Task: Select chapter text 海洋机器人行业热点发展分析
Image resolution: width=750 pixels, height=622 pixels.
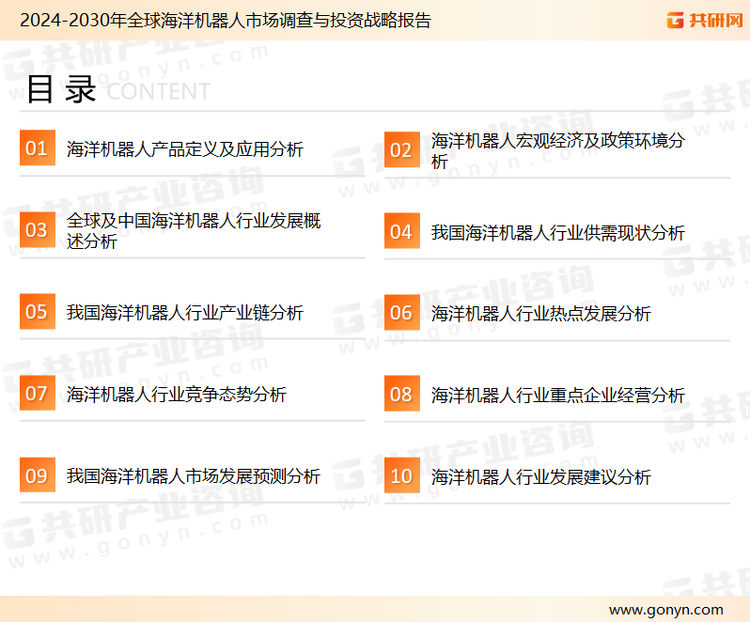Action: tap(540, 314)
